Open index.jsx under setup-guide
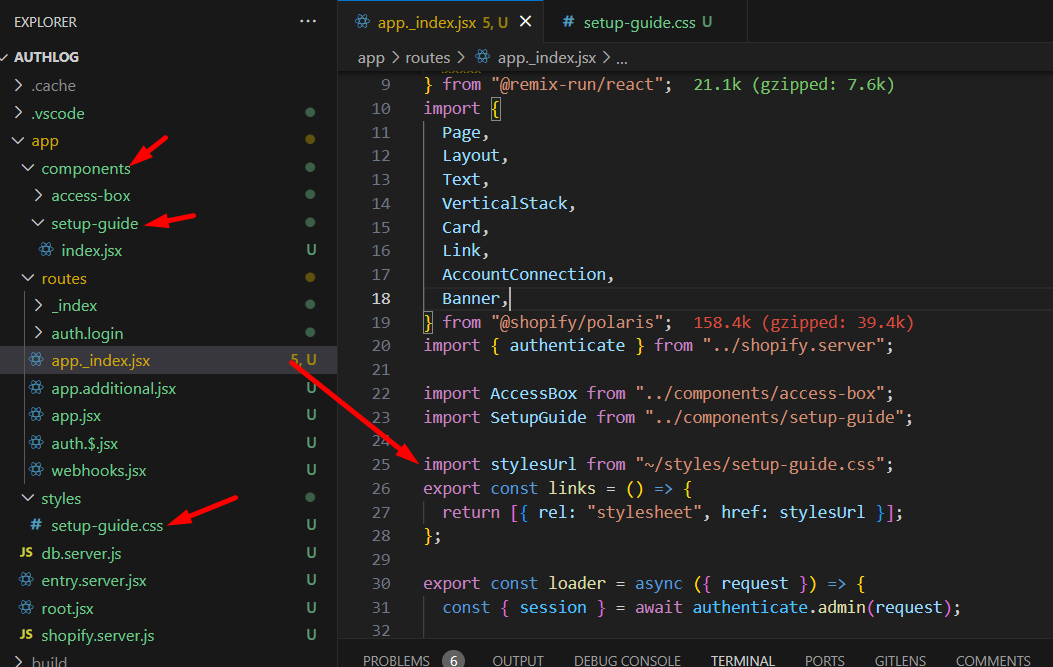This screenshot has height=667, width=1053. point(91,251)
